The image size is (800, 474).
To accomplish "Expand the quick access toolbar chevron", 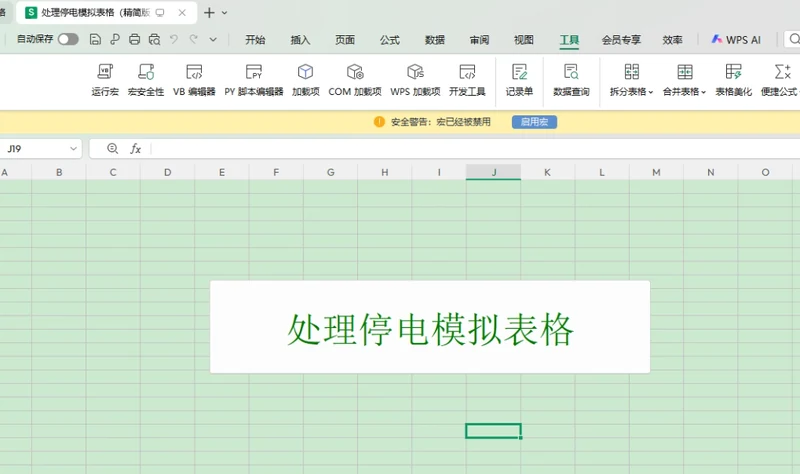I will [213, 39].
